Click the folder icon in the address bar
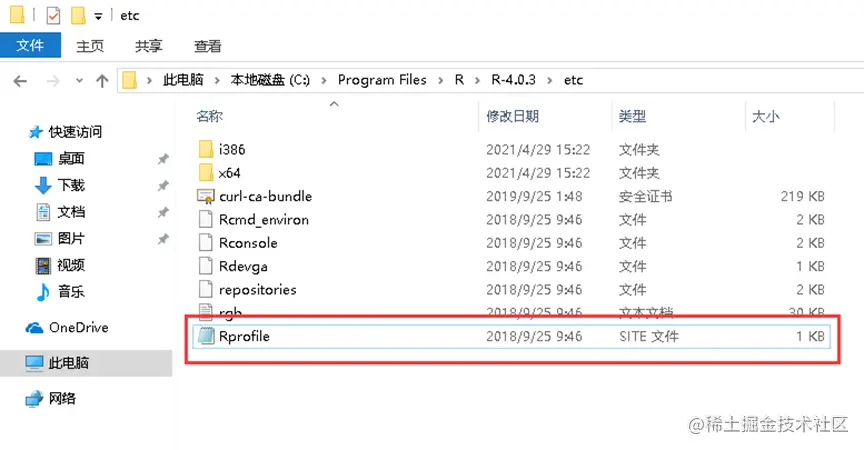Image resolution: width=864 pixels, height=450 pixels. 129,80
